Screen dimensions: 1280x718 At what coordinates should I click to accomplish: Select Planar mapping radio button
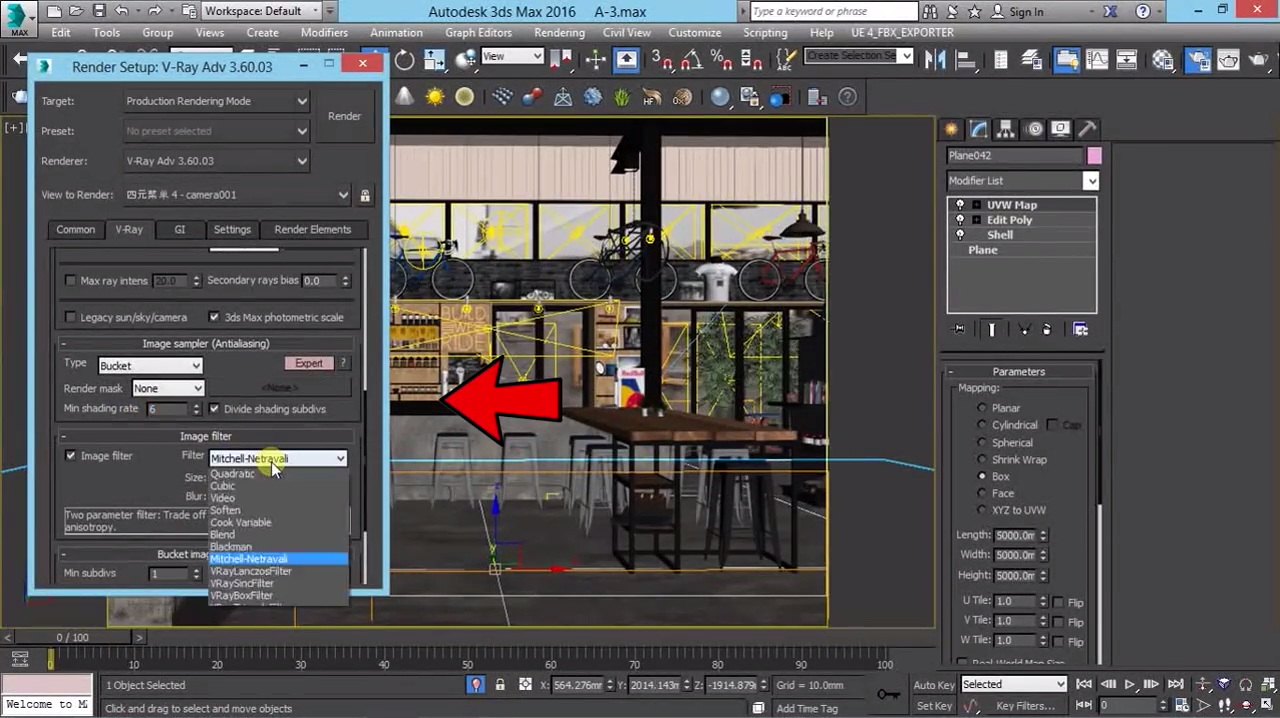[982, 408]
